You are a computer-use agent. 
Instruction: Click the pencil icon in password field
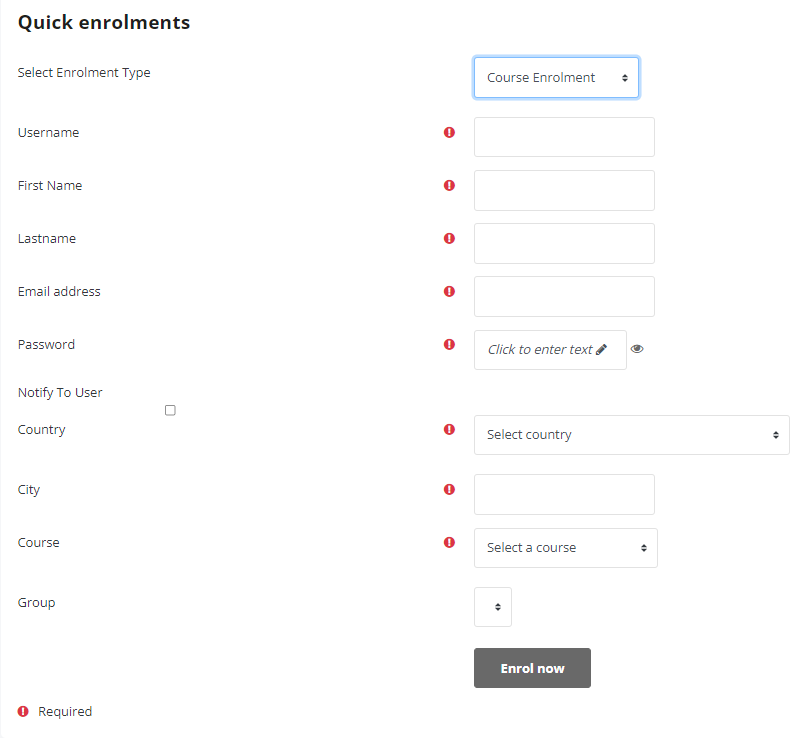pos(602,349)
